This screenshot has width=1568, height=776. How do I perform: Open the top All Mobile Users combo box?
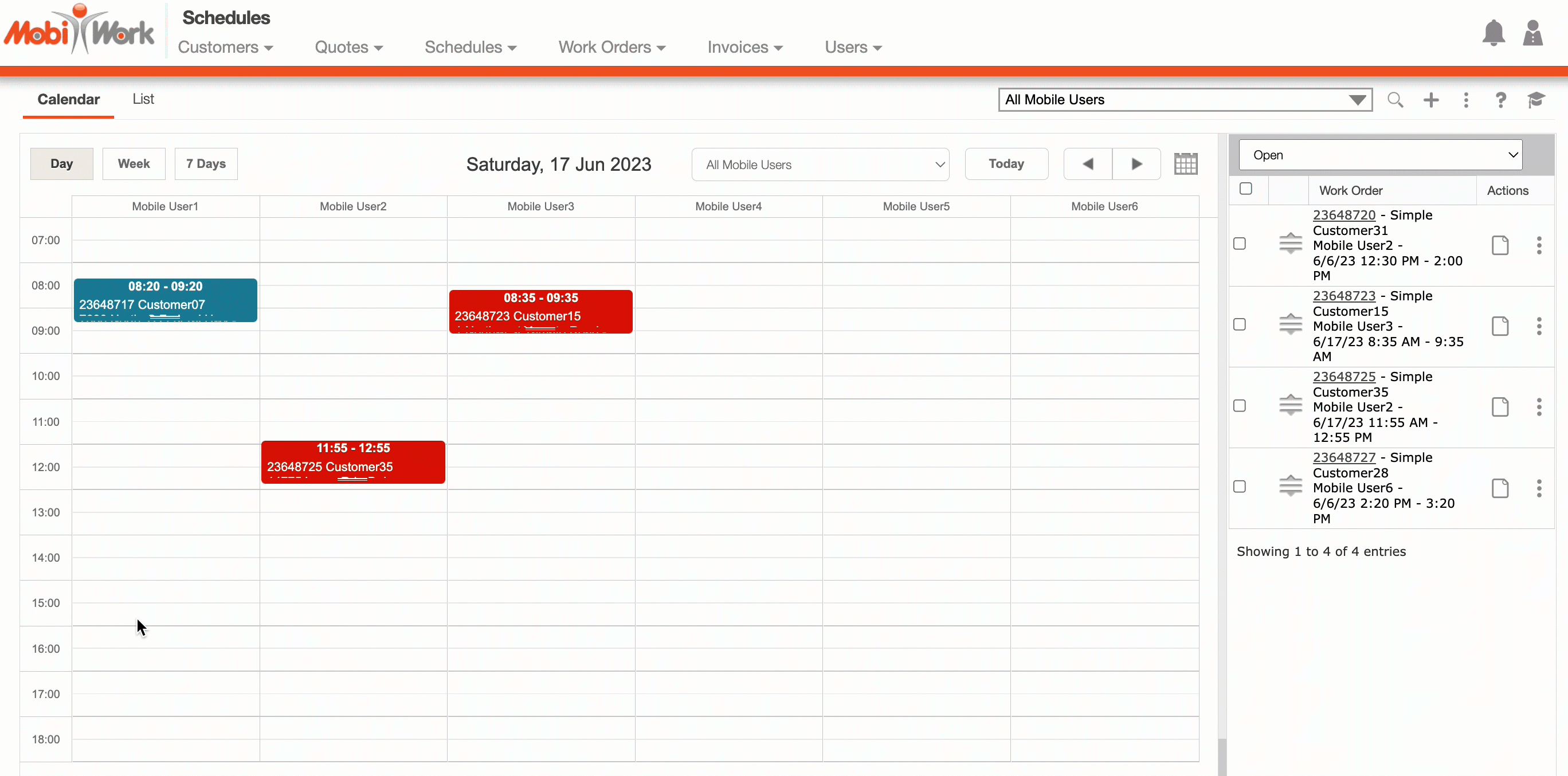point(1185,100)
